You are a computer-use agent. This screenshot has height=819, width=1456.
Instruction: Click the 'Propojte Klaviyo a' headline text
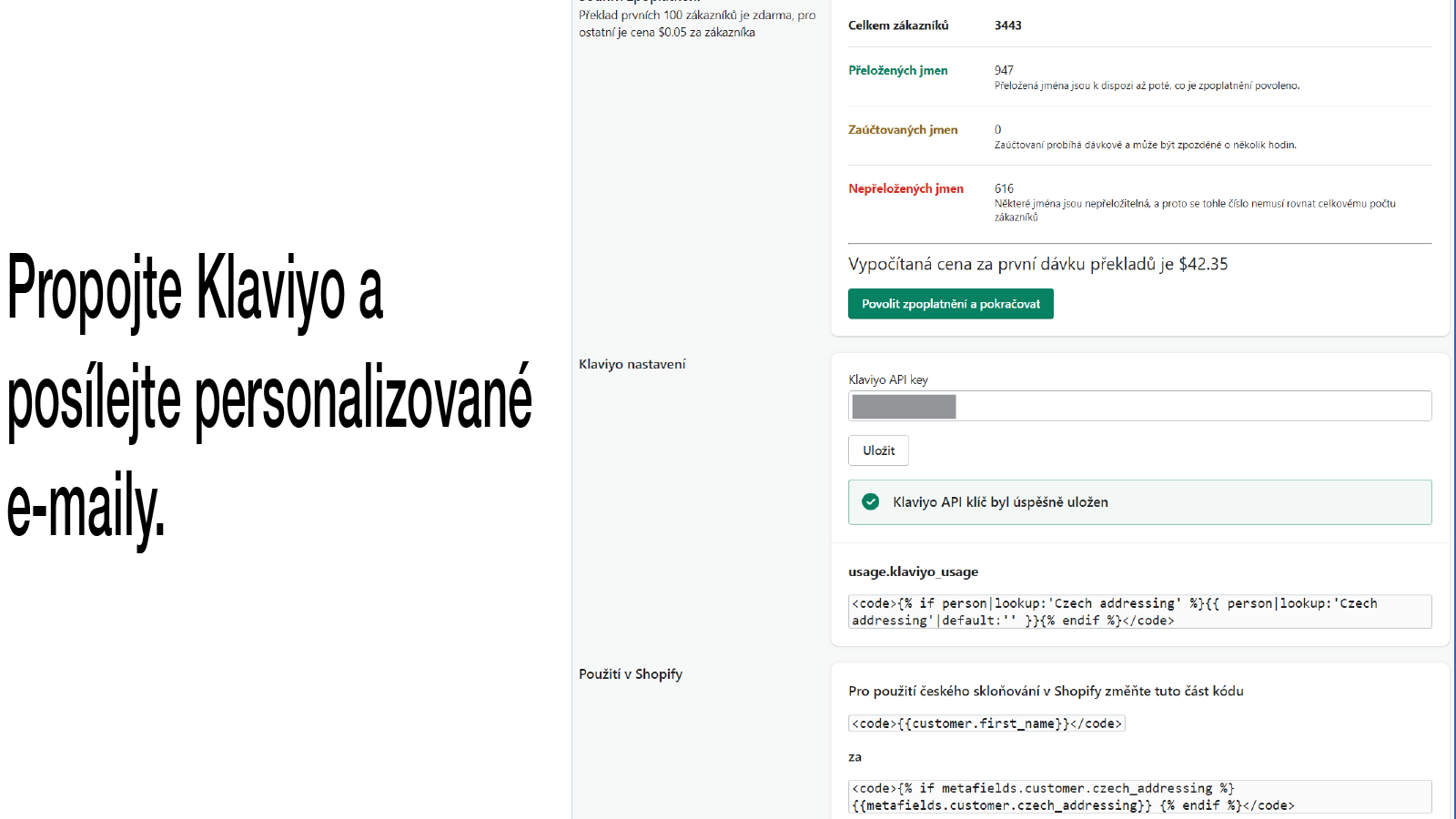(x=195, y=289)
